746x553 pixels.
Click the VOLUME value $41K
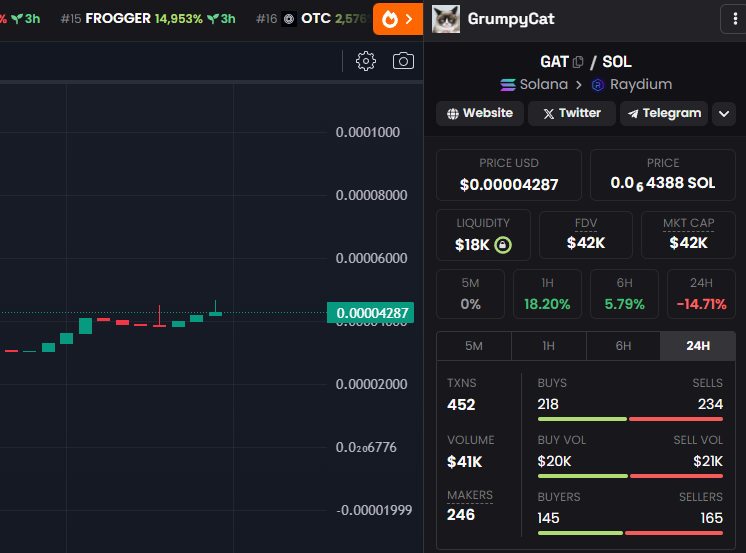(464, 462)
